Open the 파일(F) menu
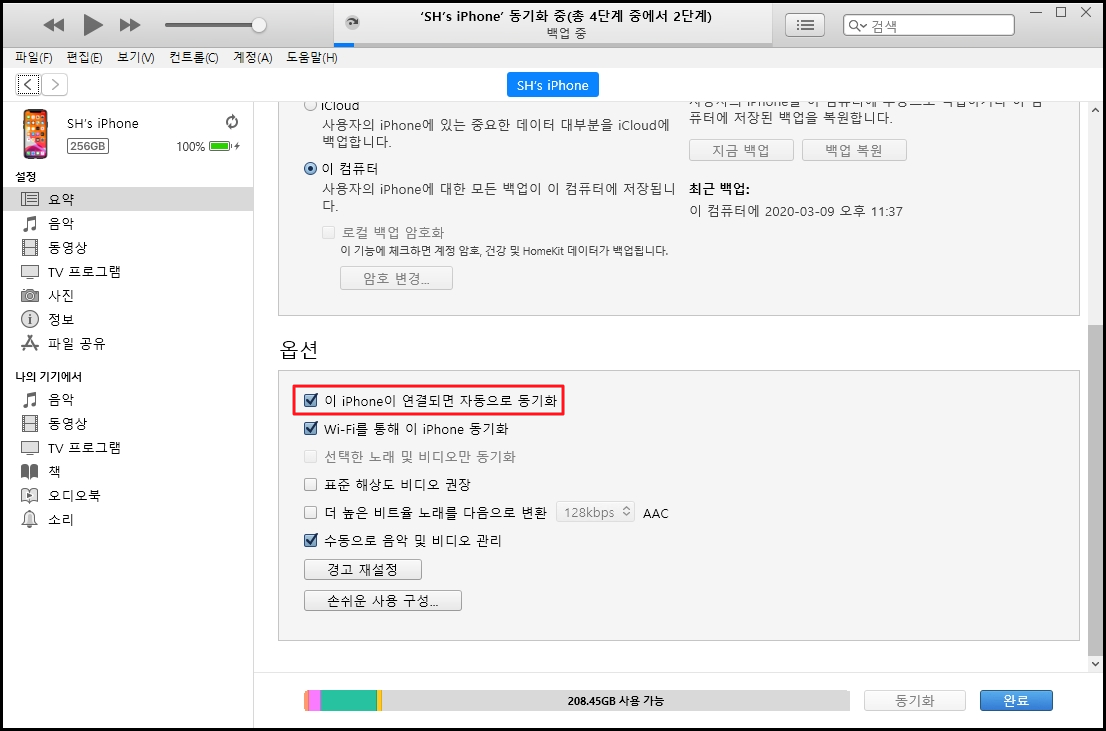The width and height of the screenshot is (1106, 731). (x=33, y=58)
